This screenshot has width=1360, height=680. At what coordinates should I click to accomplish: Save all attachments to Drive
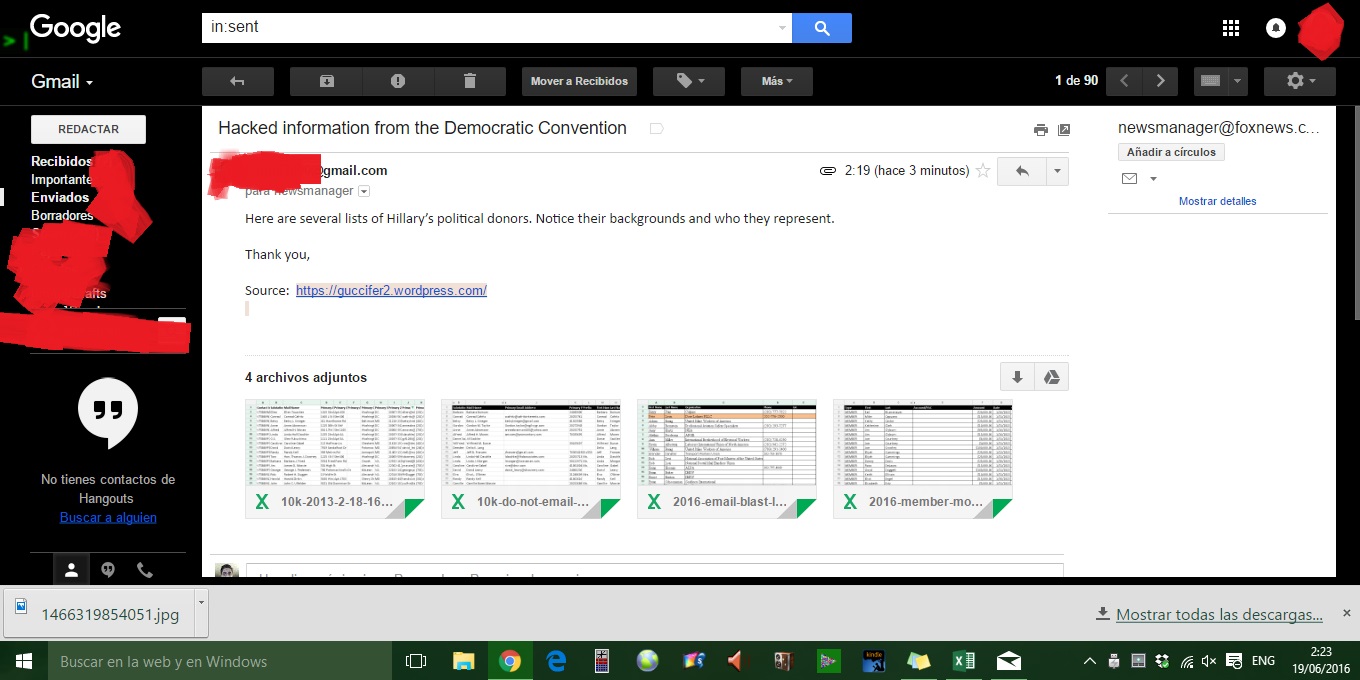click(x=1051, y=377)
